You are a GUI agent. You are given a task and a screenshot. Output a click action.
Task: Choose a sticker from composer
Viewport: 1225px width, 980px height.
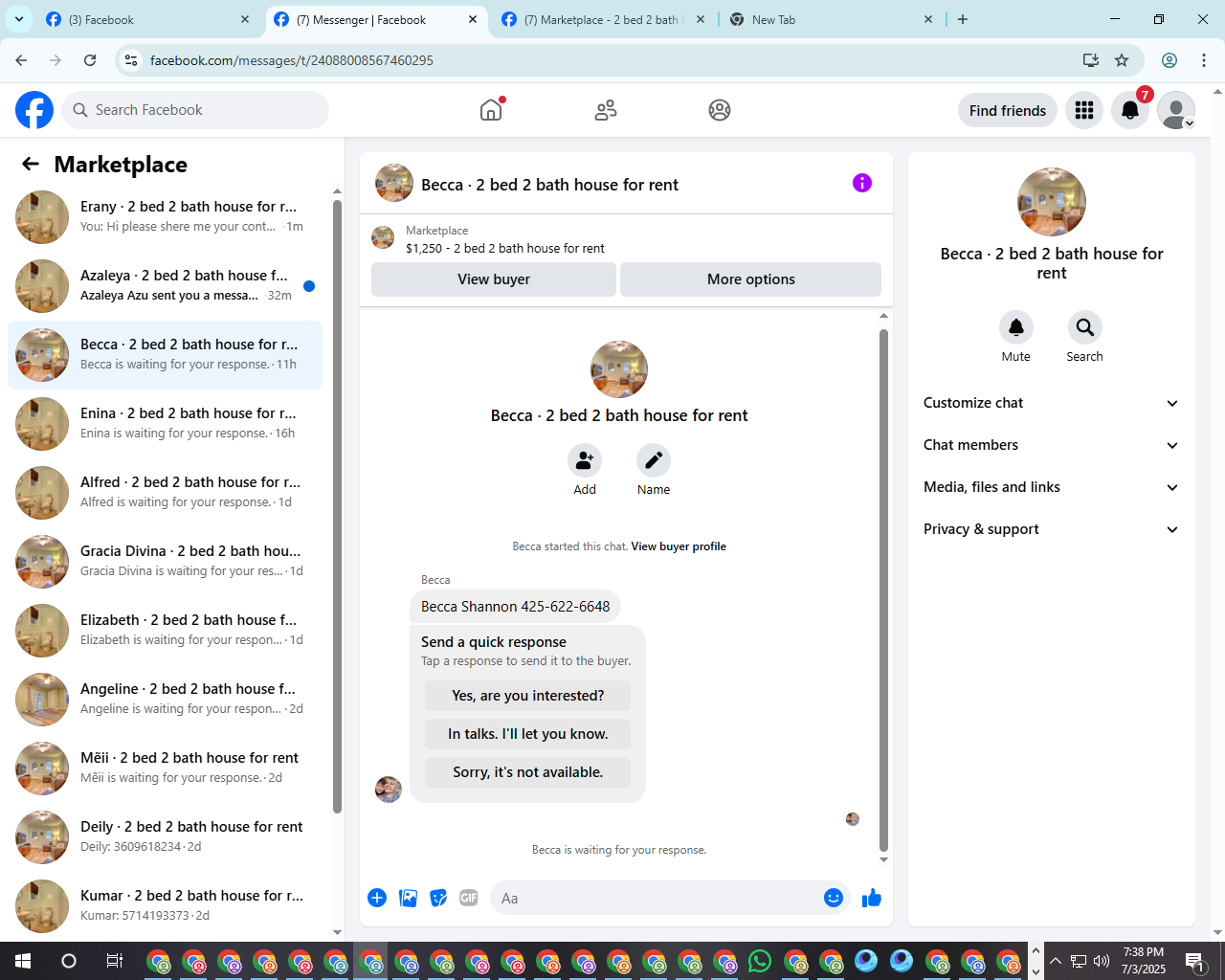pos(438,898)
